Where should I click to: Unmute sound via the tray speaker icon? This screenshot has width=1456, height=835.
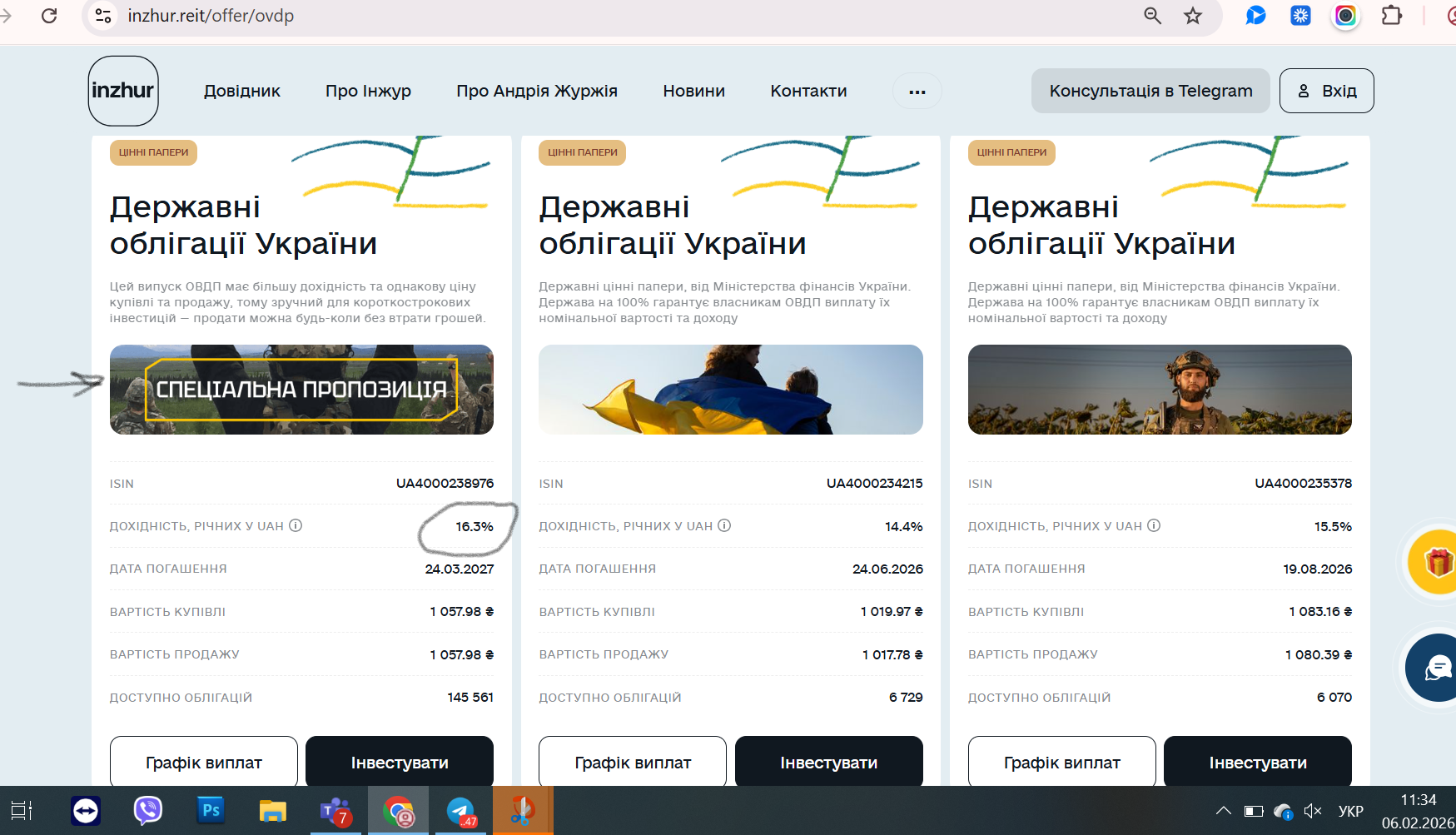1313,811
